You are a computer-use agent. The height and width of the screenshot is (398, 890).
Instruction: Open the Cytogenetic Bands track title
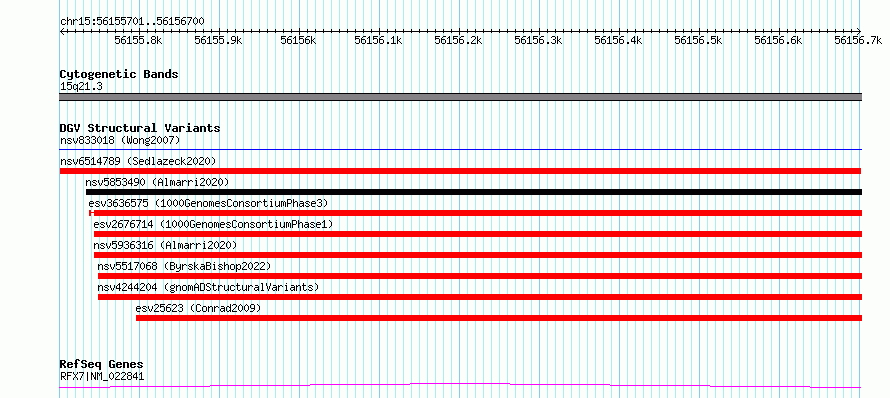click(119, 74)
